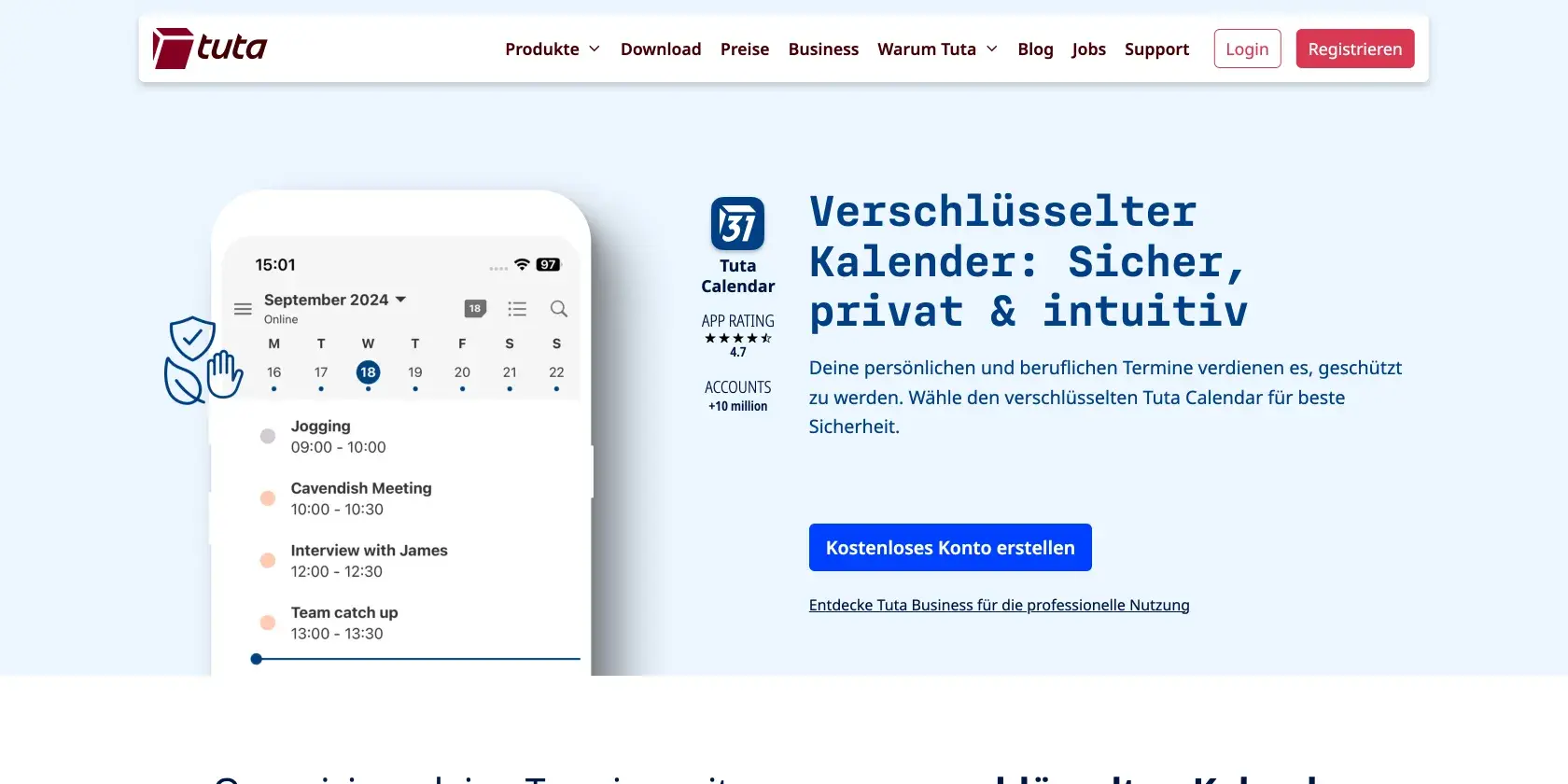This screenshot has height=784, width=1568.
Task: Go to Support in the navbar
Action: [x=1156, y=49]
